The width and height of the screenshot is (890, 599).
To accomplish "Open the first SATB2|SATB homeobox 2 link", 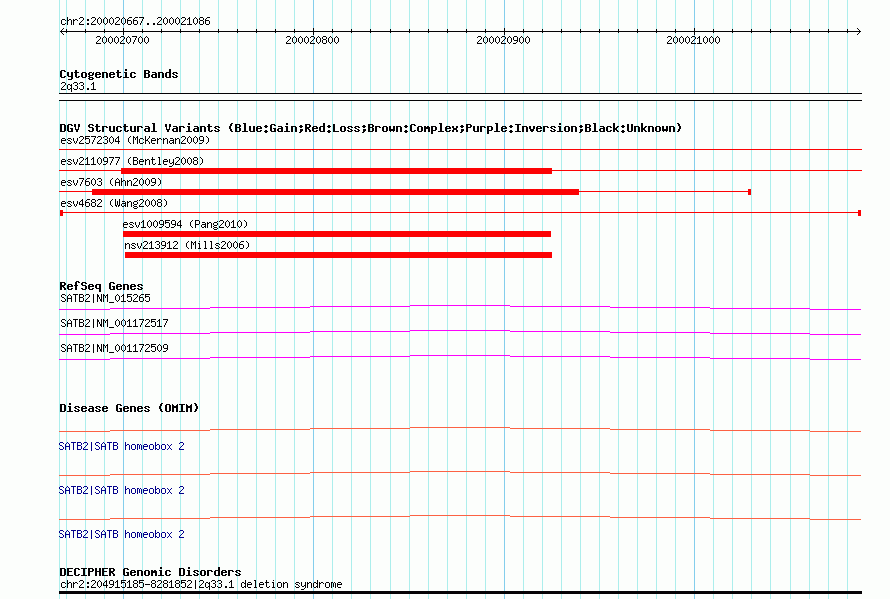I will 121,447.
